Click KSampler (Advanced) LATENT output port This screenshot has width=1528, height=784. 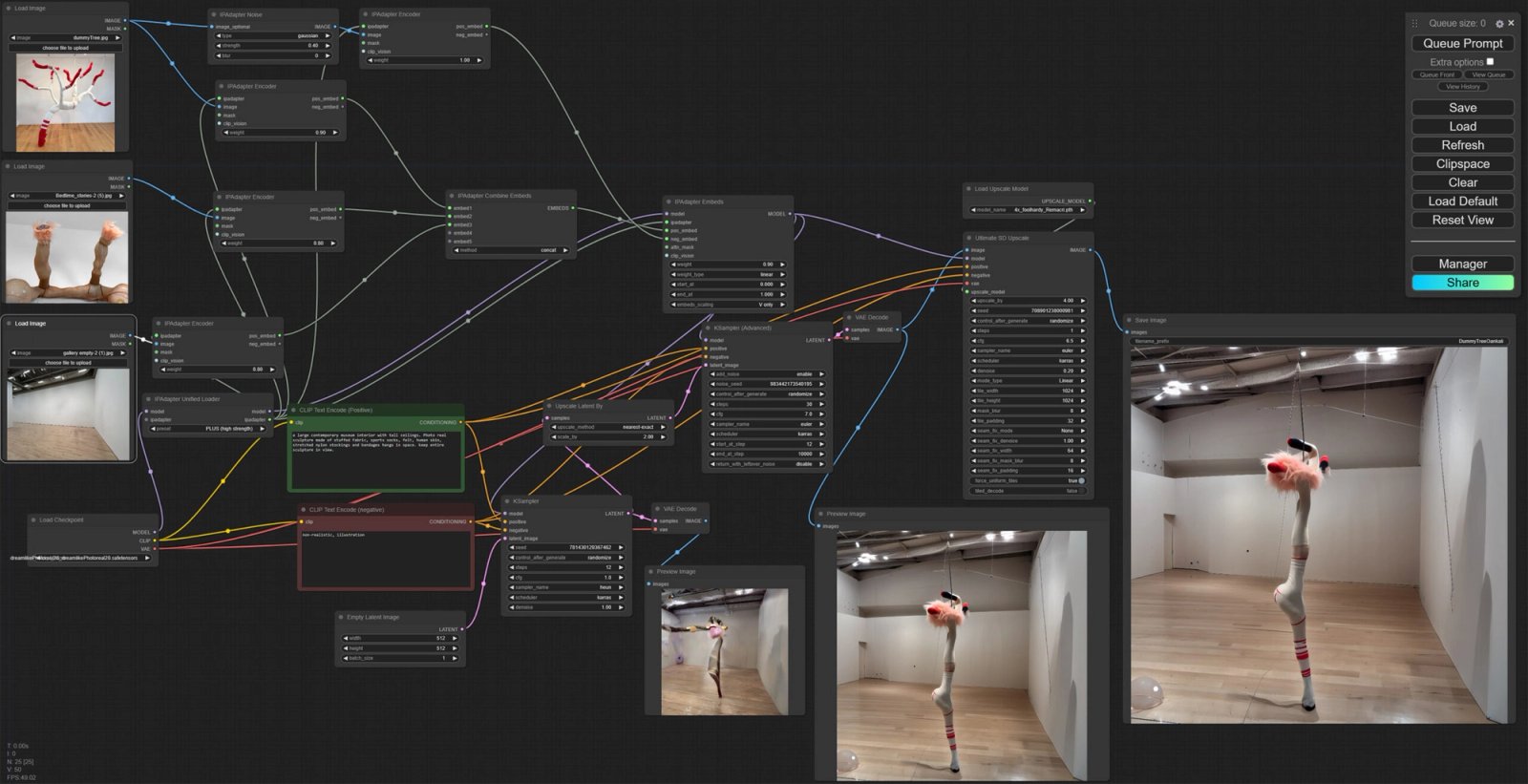[x=829, y=340]
